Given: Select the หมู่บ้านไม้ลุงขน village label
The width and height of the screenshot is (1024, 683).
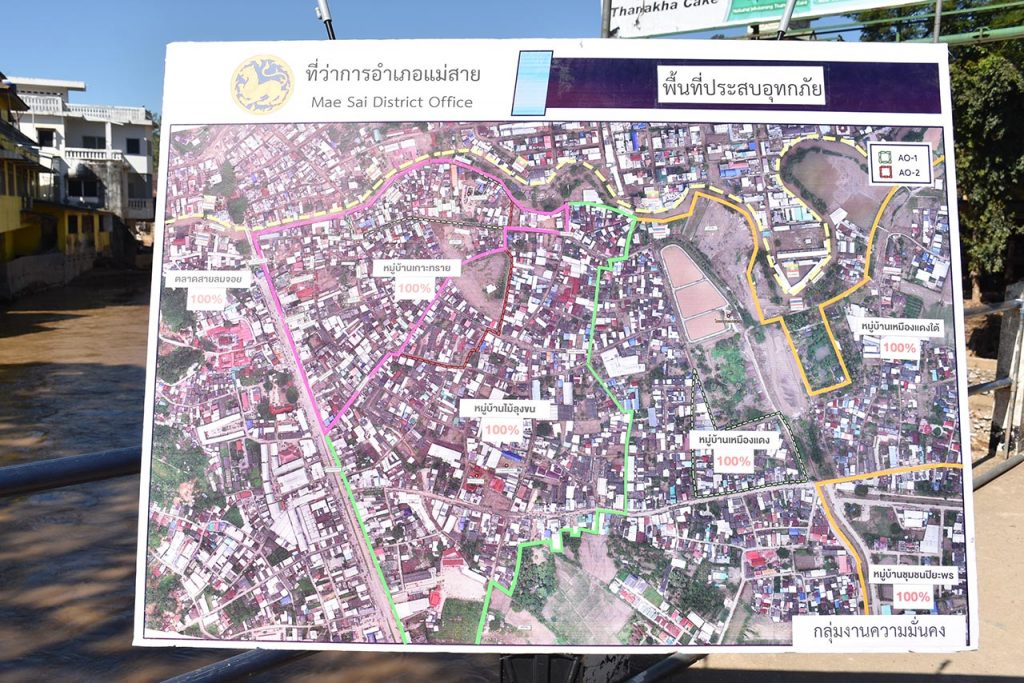Looking at the screenshot, I should point(503,409).
